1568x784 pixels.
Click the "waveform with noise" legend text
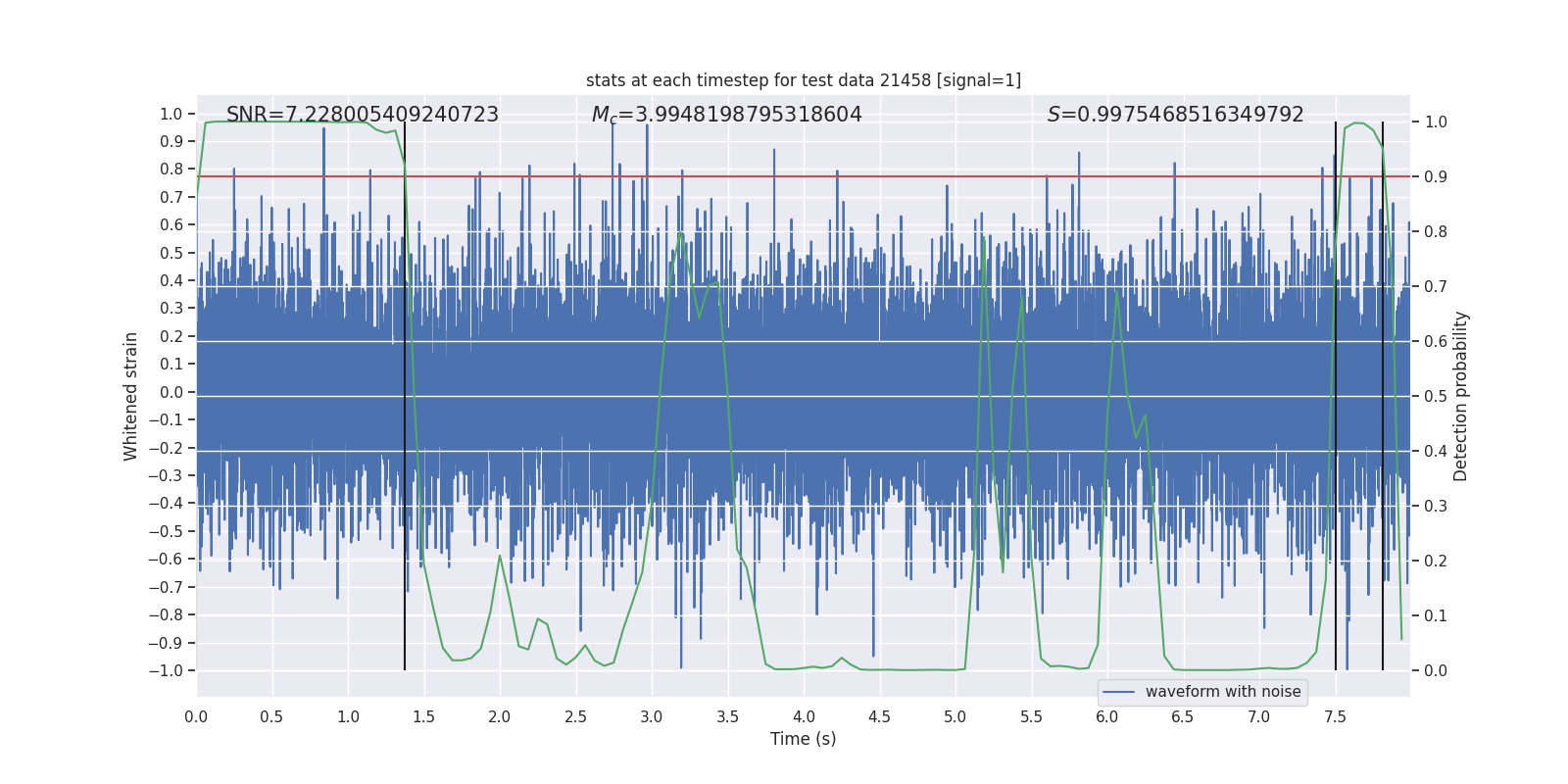1223,692
